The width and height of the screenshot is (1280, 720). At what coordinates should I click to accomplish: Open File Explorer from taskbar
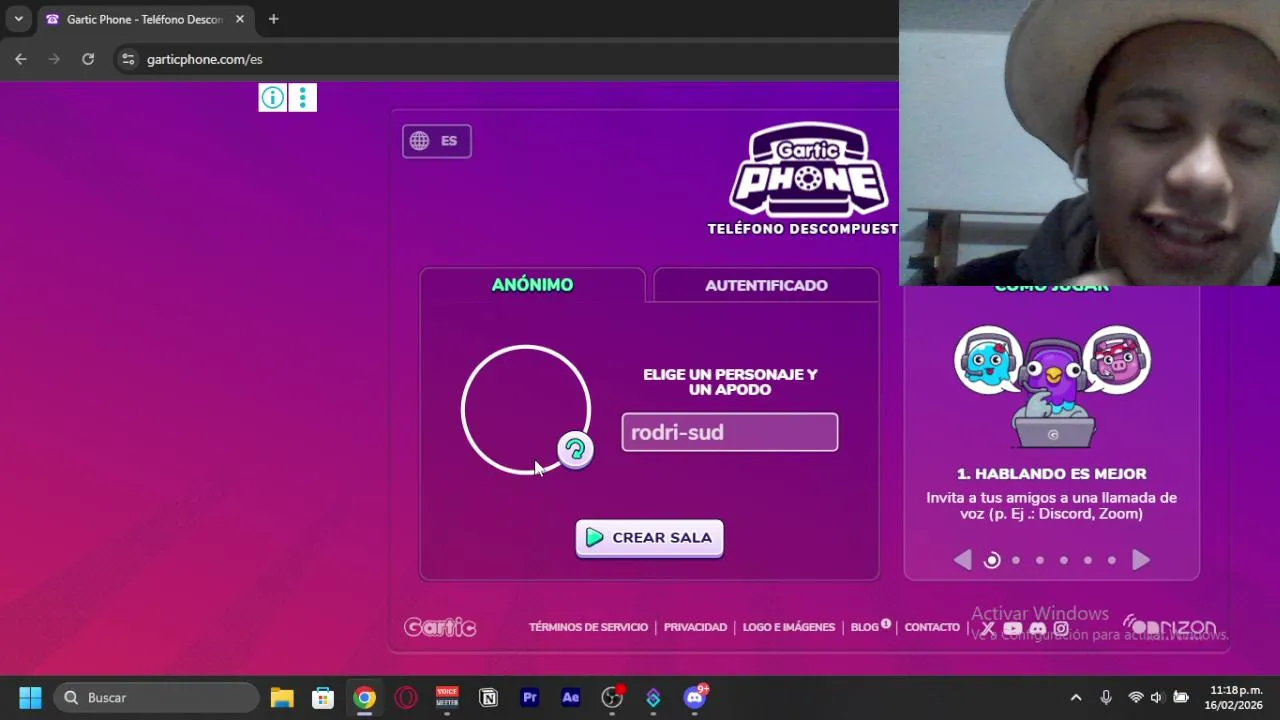(x=282, y=697)
